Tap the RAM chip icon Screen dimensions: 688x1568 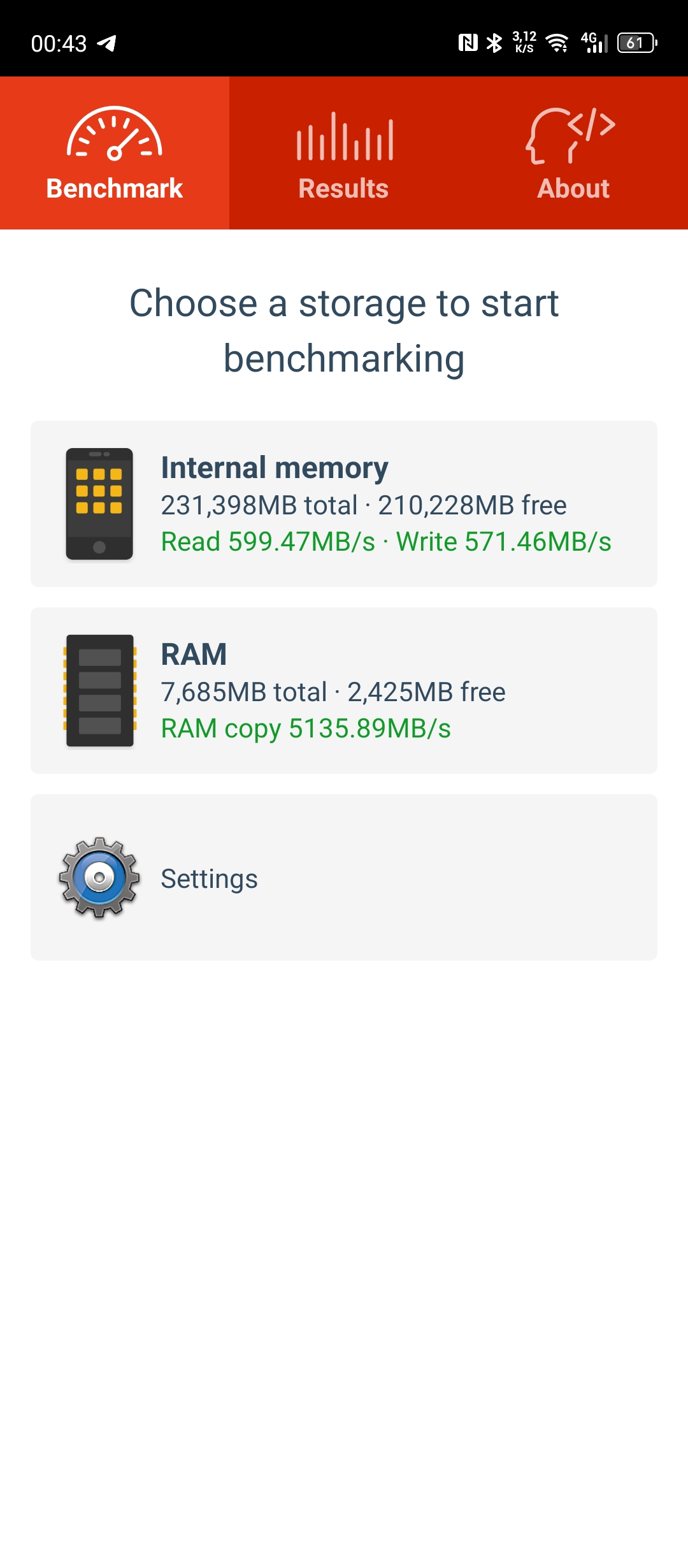[99, 690]
